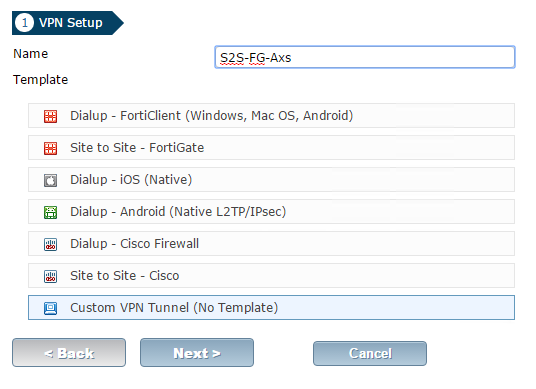Choose Dialup - Cisco Firewall template

(x=271, y=243)
